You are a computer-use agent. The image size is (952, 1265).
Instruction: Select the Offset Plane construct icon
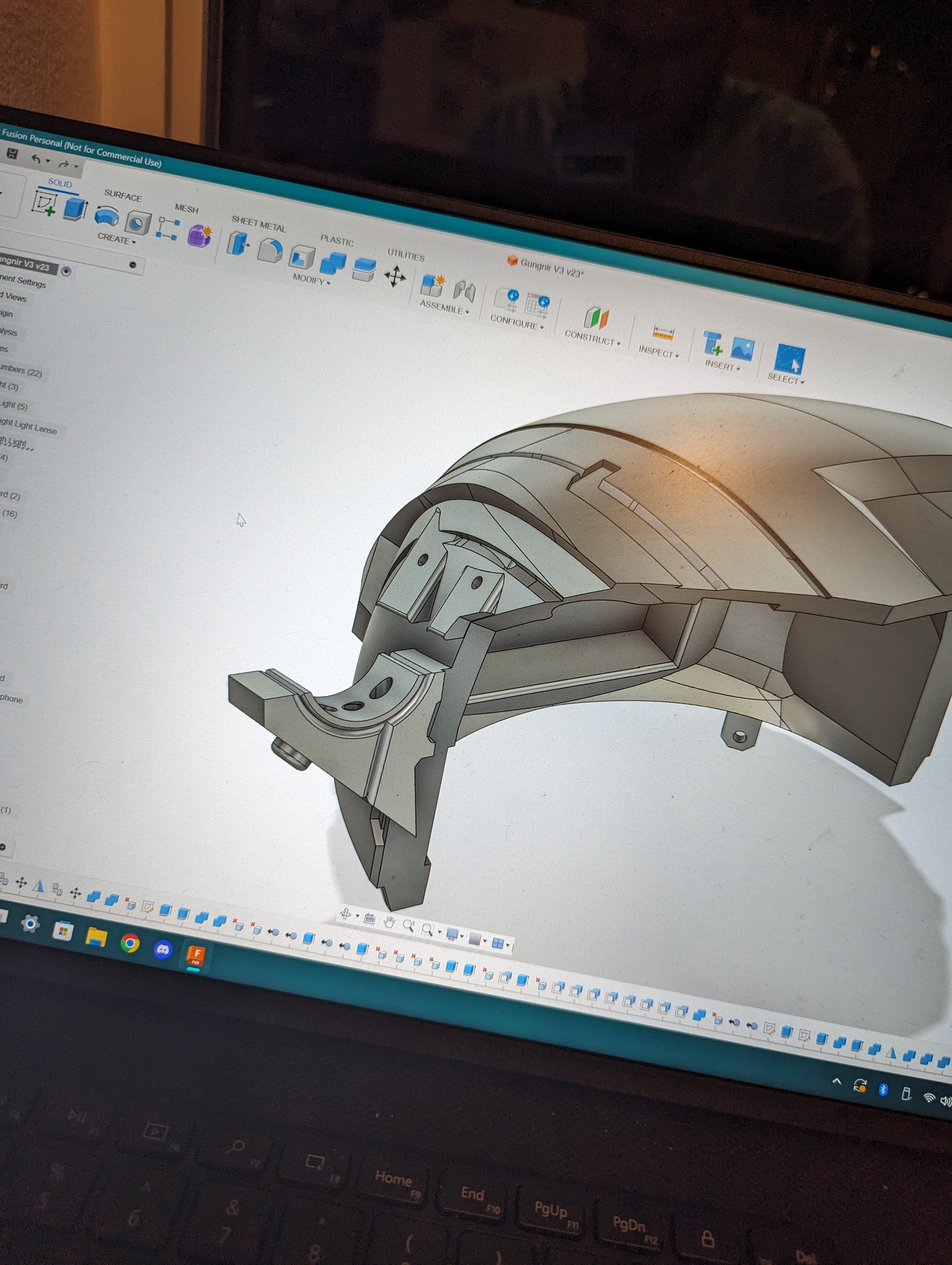pyautogui.click(x=596, y=318)
